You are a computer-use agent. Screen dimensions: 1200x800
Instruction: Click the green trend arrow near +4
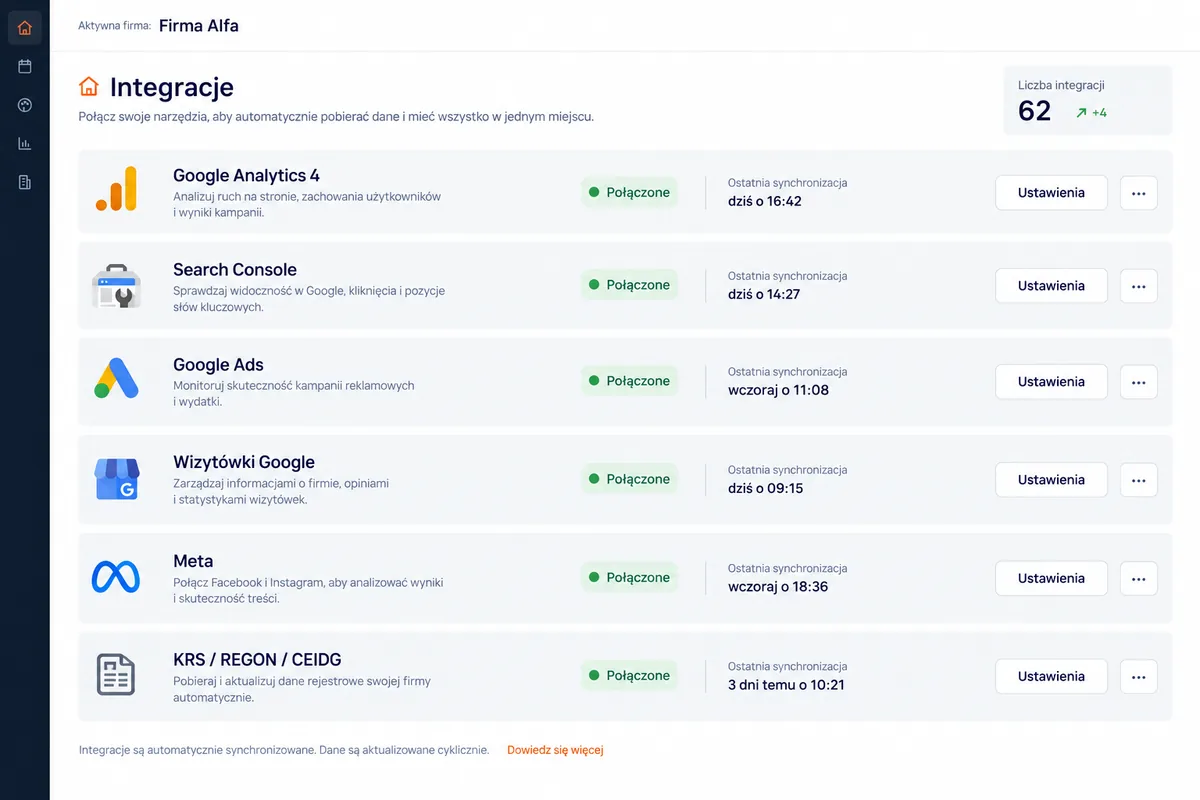click(1081, 113)
